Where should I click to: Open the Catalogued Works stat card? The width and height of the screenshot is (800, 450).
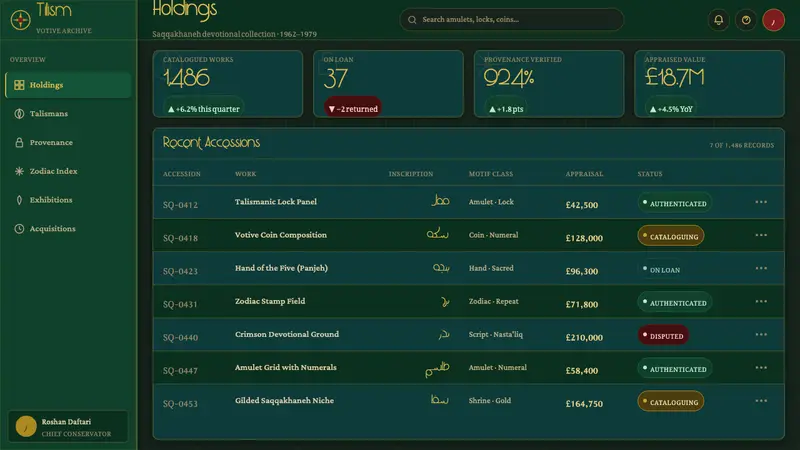pos(228,84)
